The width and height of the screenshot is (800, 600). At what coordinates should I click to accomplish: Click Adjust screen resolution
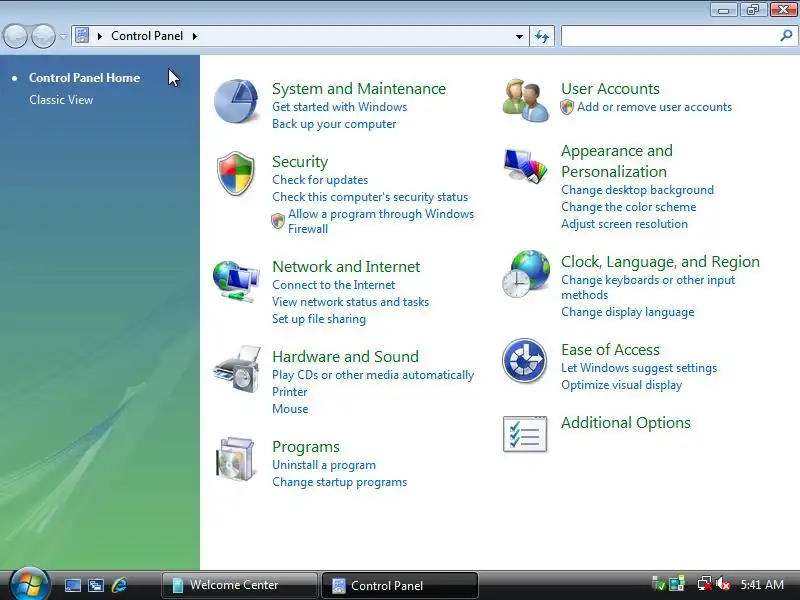(624, 224)
